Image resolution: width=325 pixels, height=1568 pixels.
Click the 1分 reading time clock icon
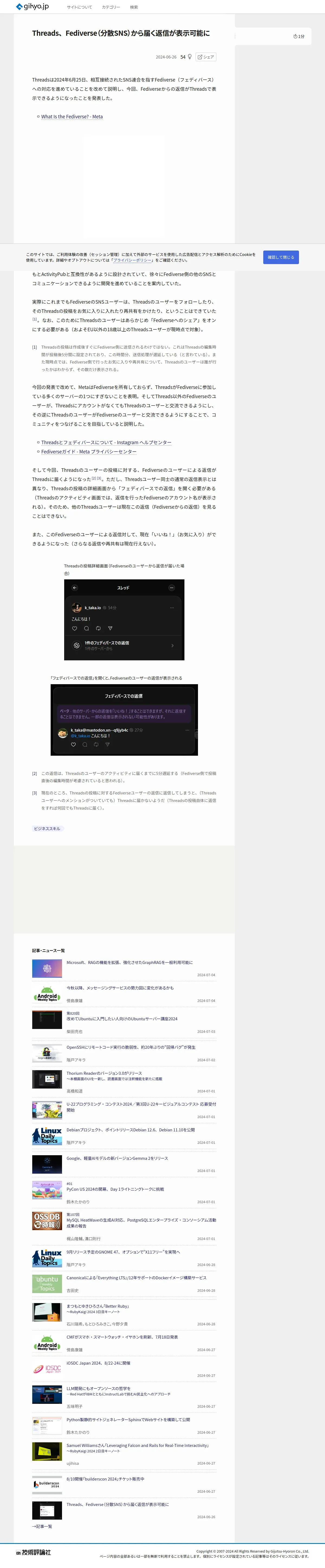295,37
